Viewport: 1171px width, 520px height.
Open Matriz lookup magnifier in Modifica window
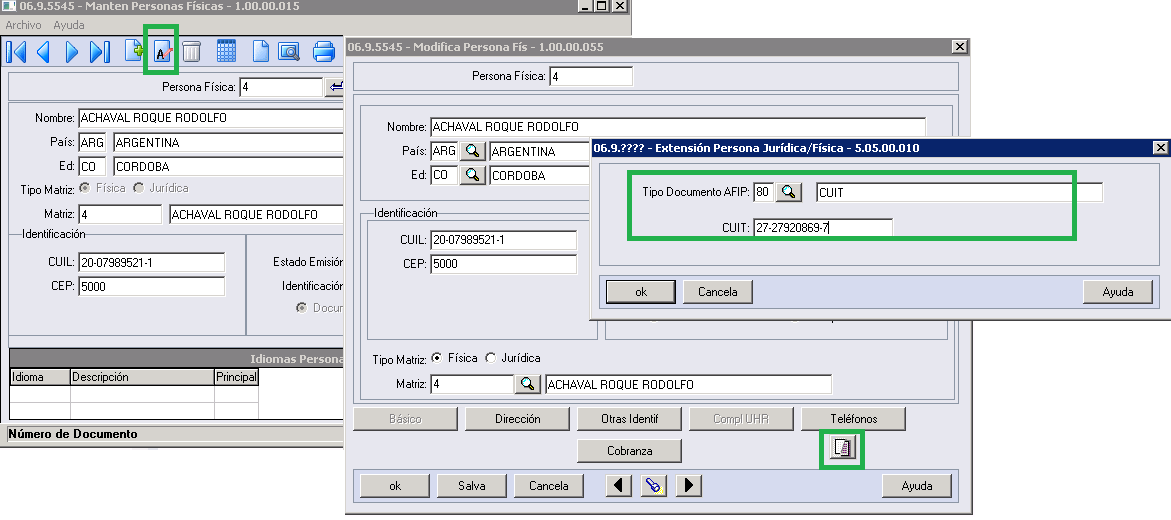(x=527, y=384)
